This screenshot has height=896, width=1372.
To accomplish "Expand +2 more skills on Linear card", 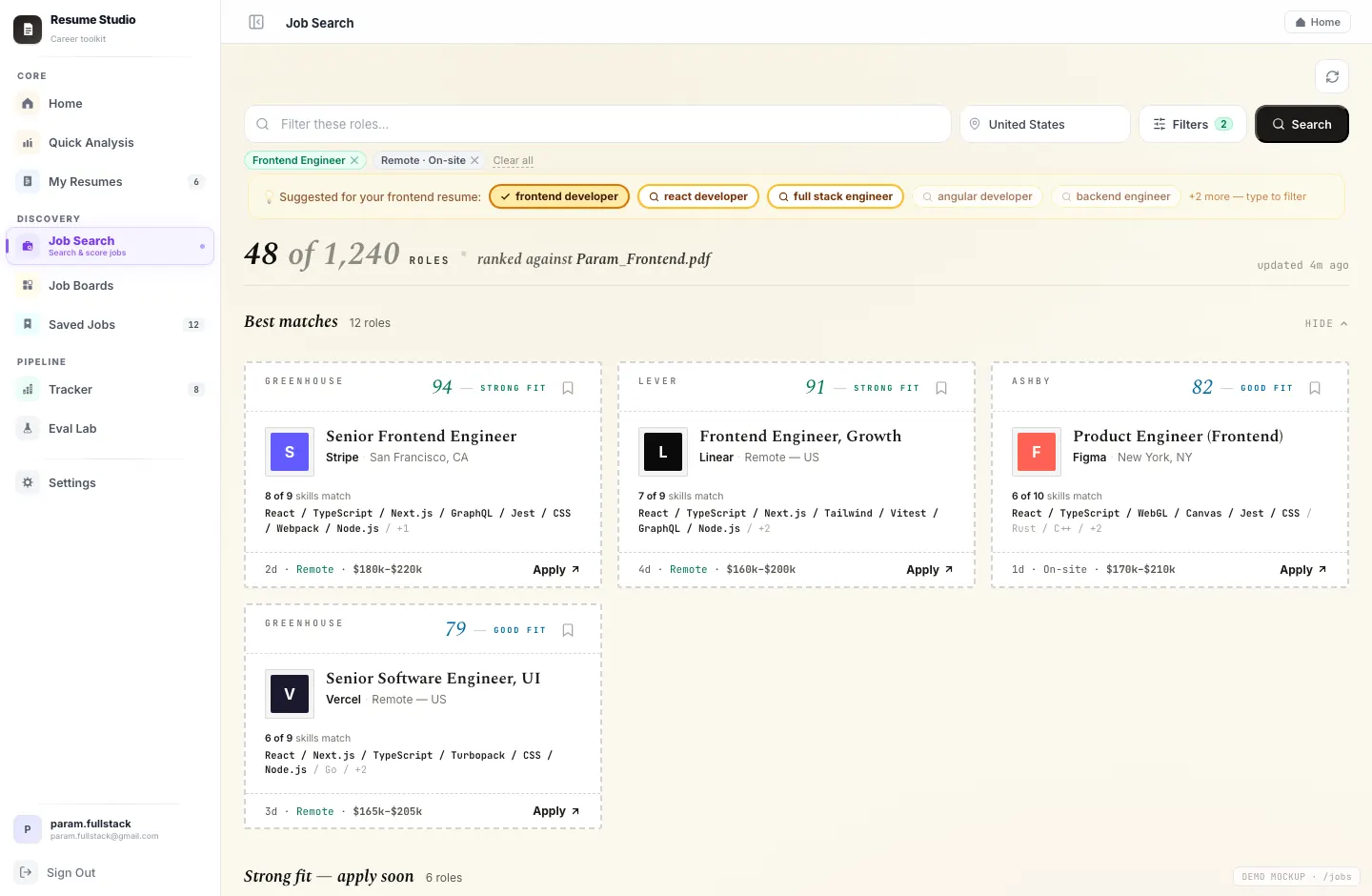I will point(764,528).
